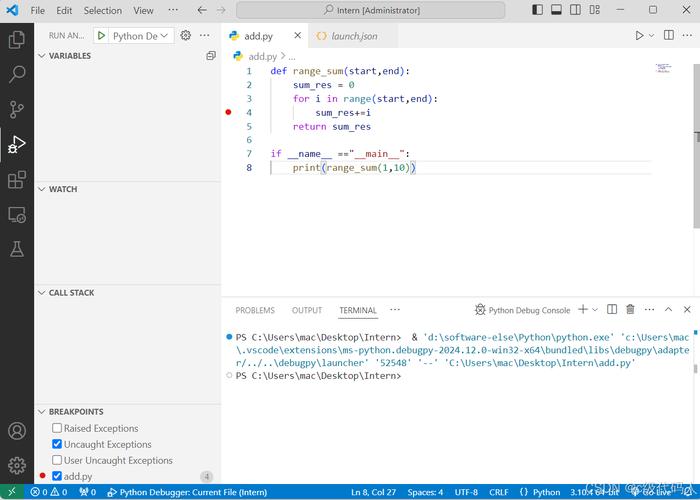Click the Start Debugging green play button
The width and height of the screenshot is (700, 500).
click(x=101, y=35)
